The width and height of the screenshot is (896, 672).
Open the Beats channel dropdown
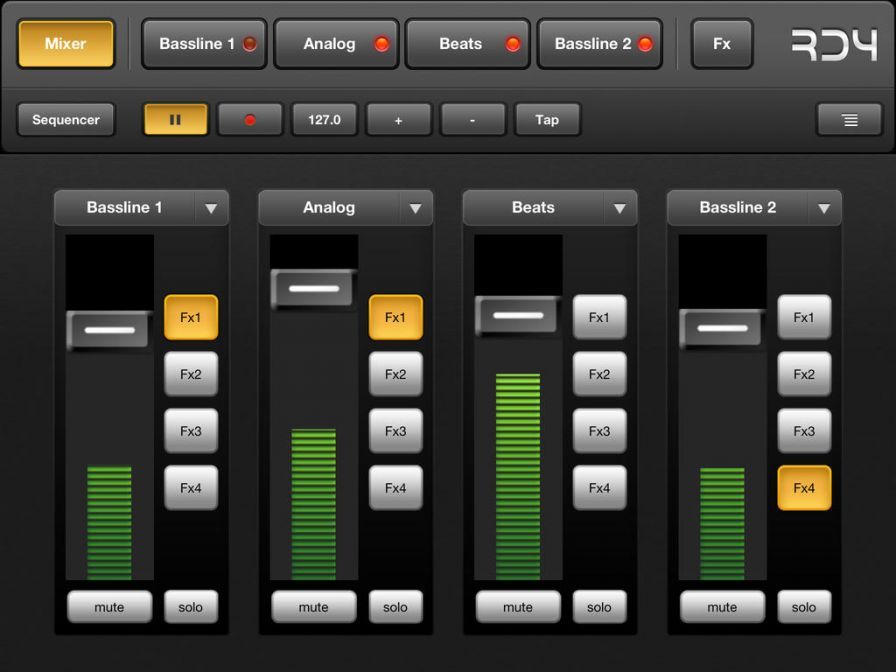(619, 208)
